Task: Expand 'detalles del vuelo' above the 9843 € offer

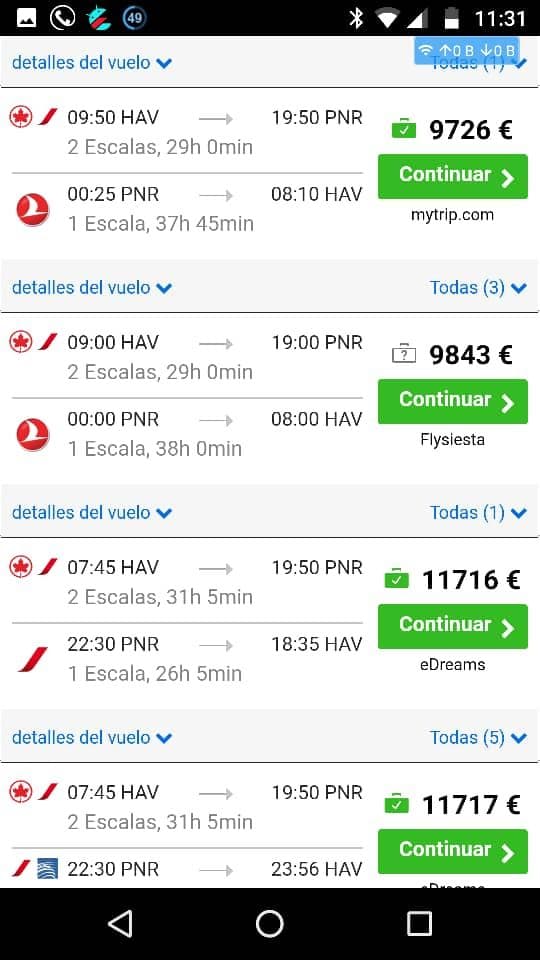Action: click(x=92, y=287)
